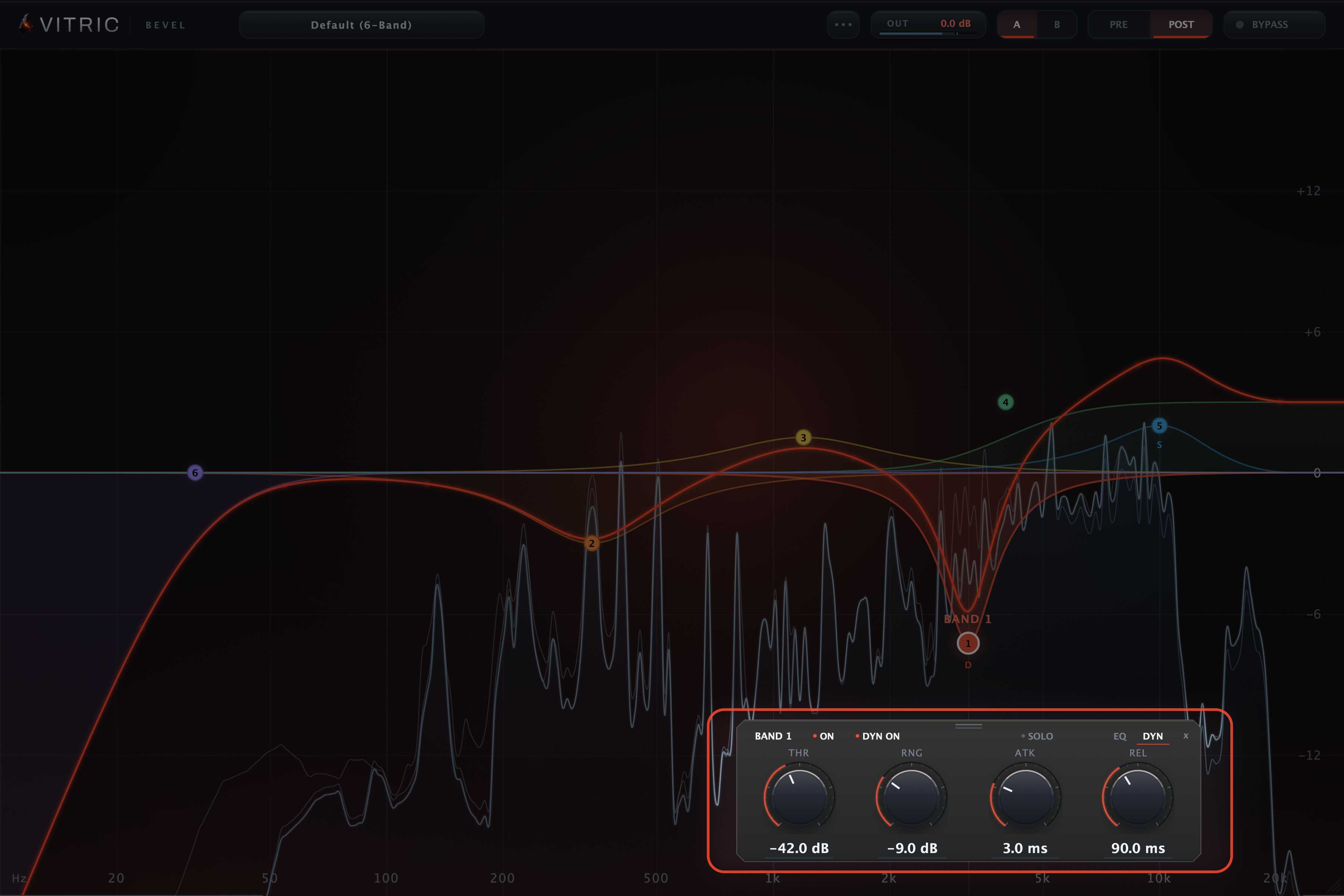Switch to the EQ tab
This screenshot has height=896, width=1344.
(x=1119, y=736)
